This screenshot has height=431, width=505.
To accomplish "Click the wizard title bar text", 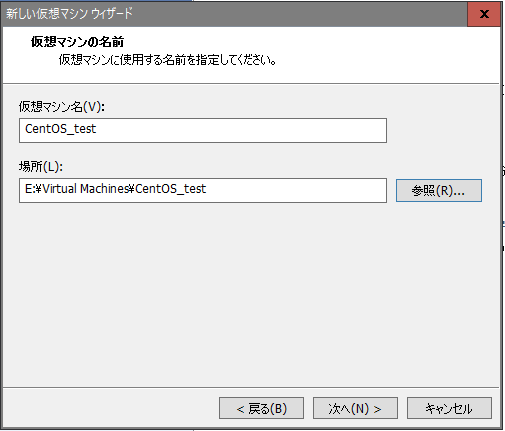I will 69,14.
